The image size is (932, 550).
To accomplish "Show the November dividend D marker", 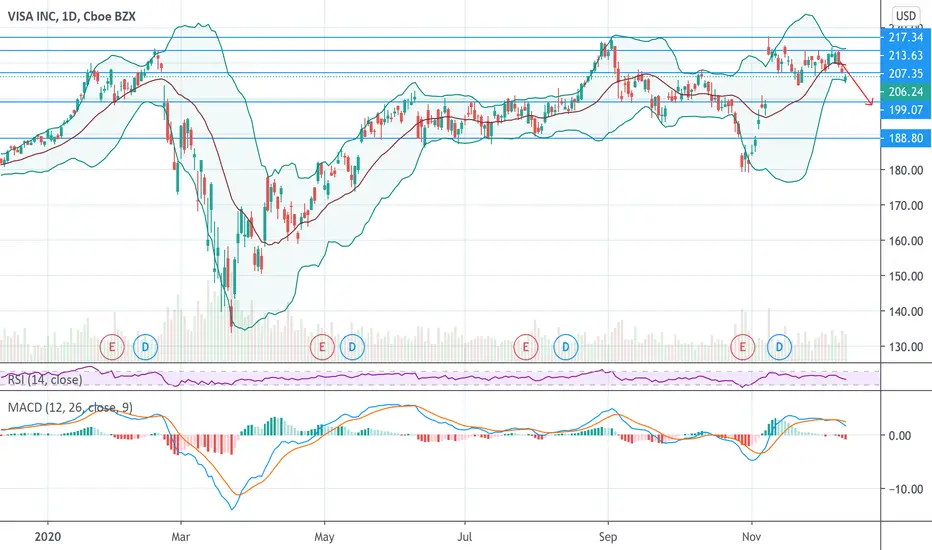I will pos(779,346).
